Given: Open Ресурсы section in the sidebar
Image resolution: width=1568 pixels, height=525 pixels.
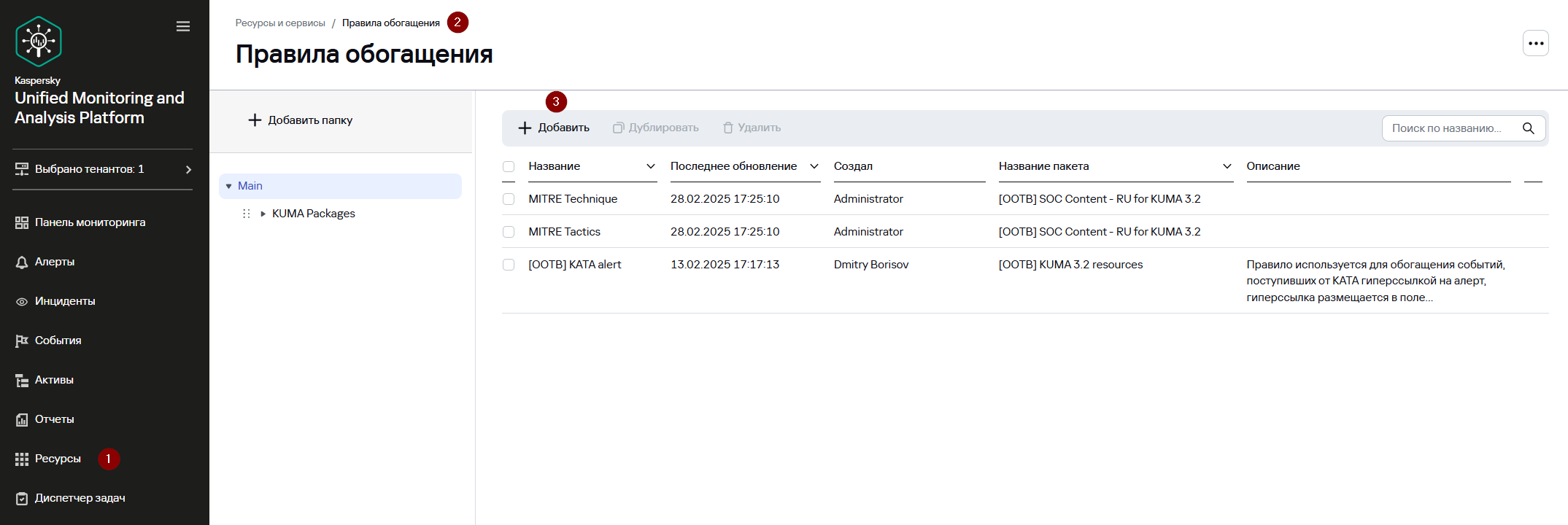Looking at the screenshot, I should [x=58, y=459].
